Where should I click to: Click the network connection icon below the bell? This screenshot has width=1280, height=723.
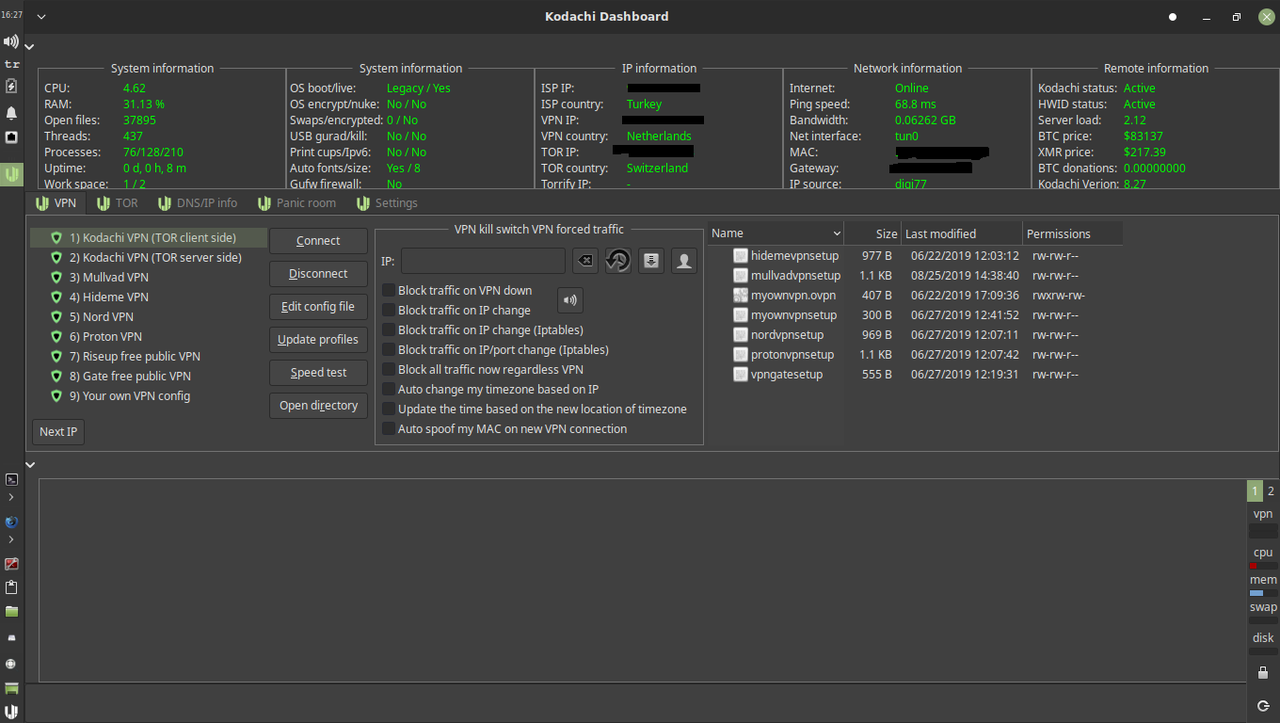(x=11, y=136)
